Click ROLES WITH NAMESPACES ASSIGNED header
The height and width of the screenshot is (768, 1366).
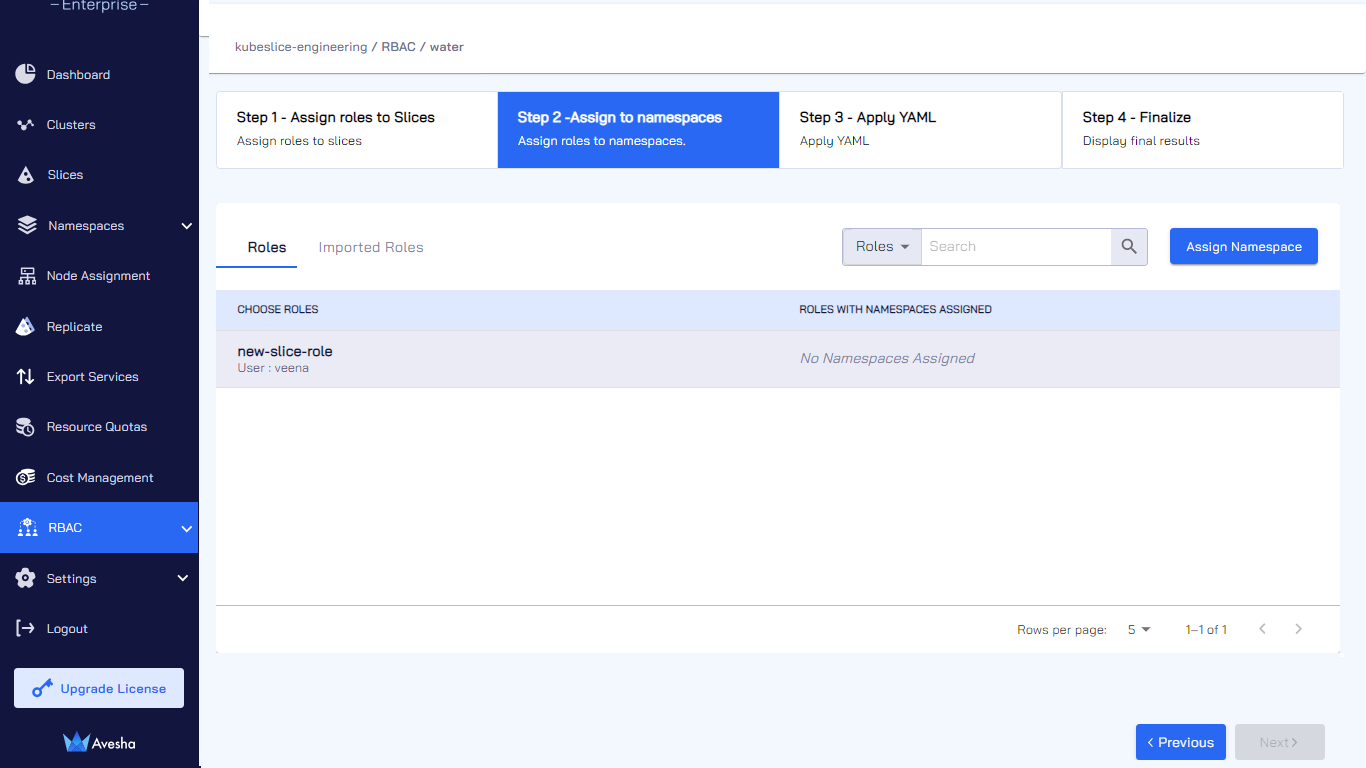(x=896, y=310)
